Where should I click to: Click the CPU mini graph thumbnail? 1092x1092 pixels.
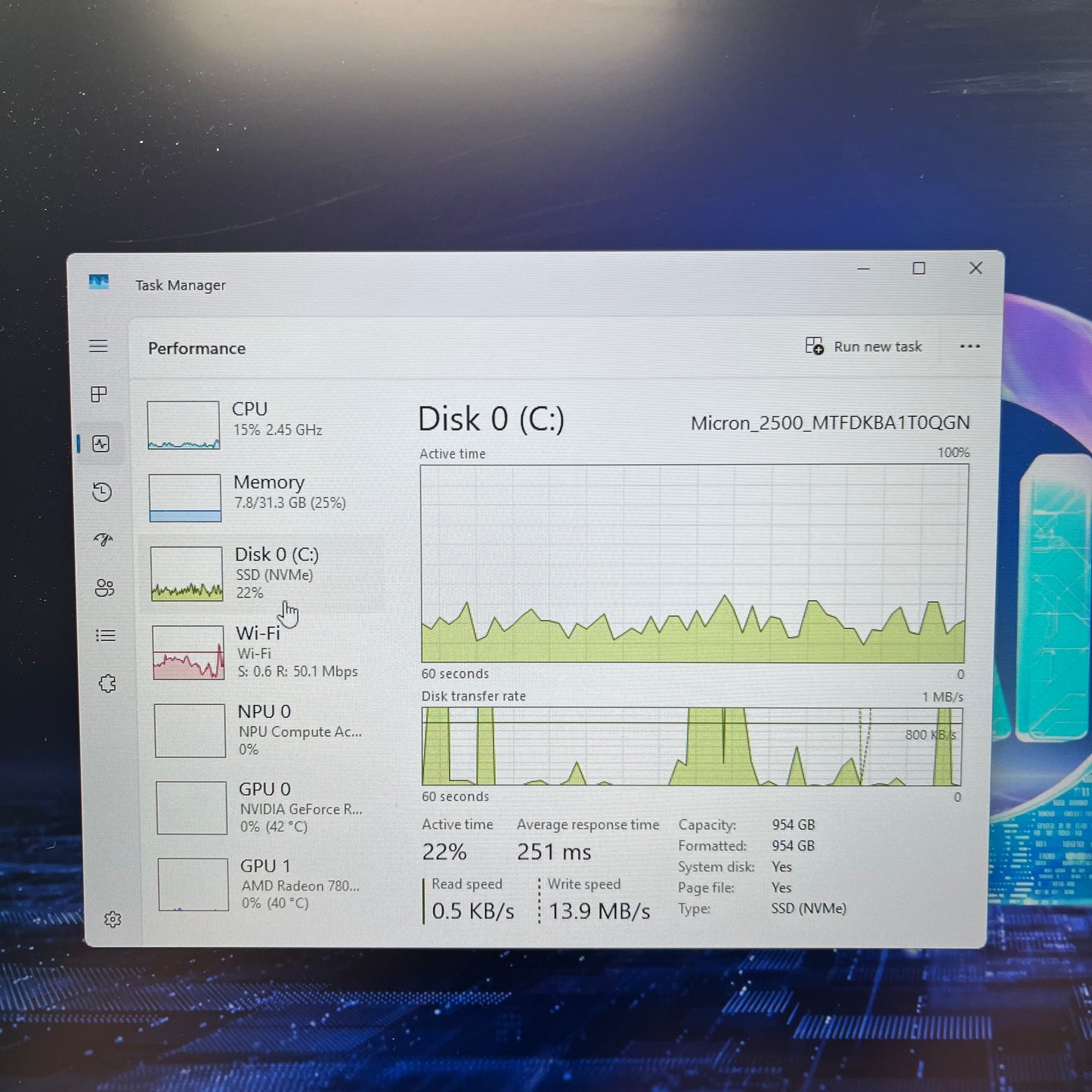click(x=184, y=425)
